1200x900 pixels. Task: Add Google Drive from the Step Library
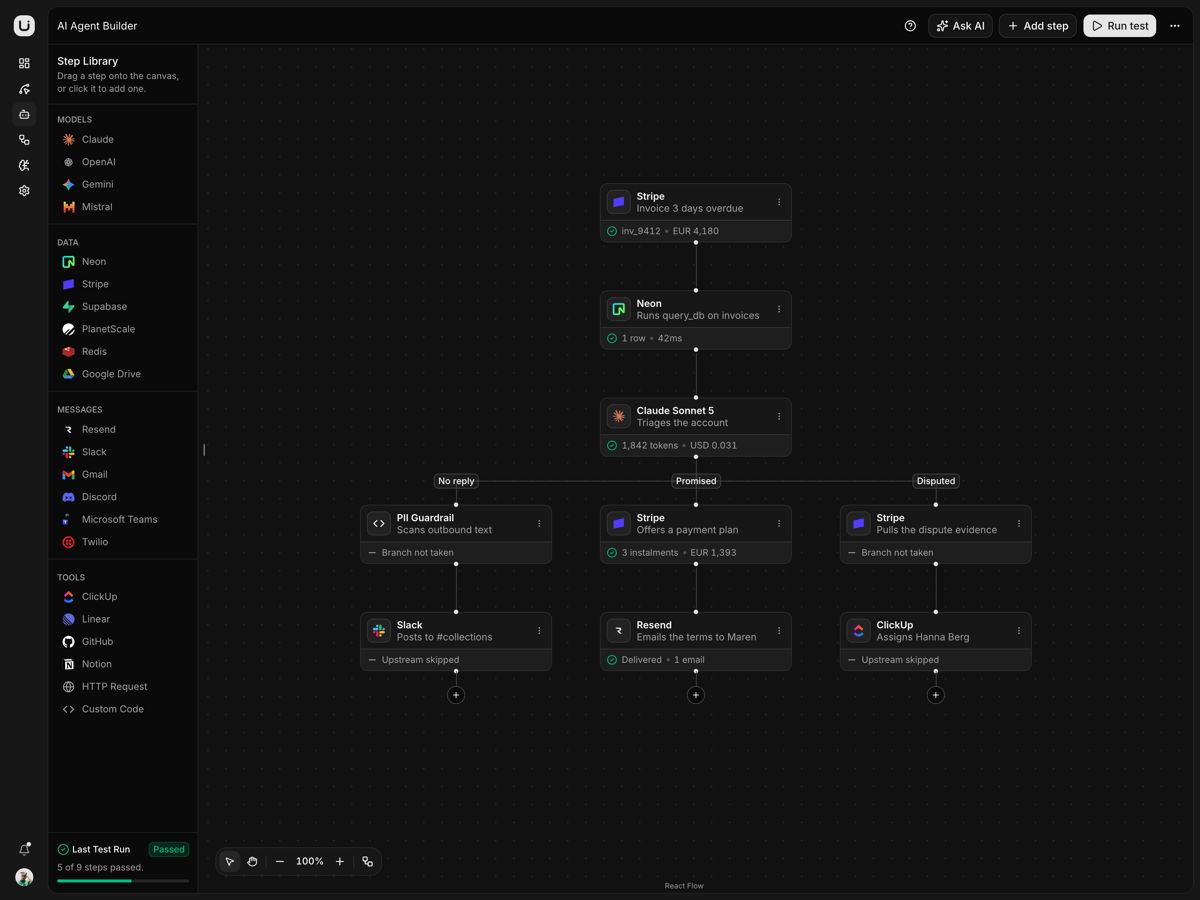(x=123, y=374)
